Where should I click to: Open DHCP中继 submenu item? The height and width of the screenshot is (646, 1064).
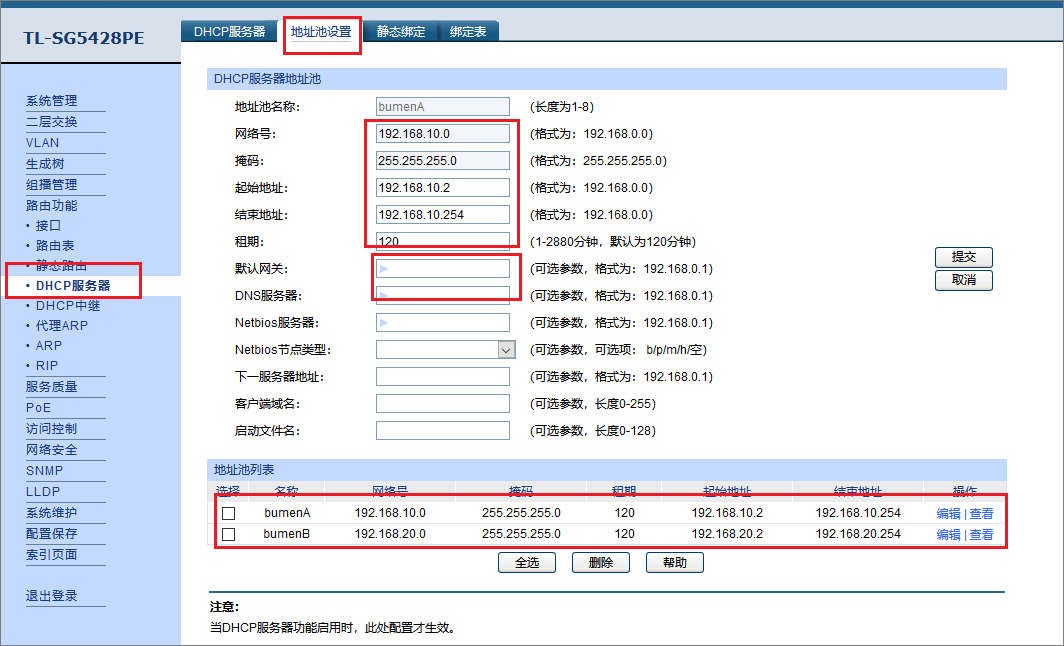[x=68, y=306]
